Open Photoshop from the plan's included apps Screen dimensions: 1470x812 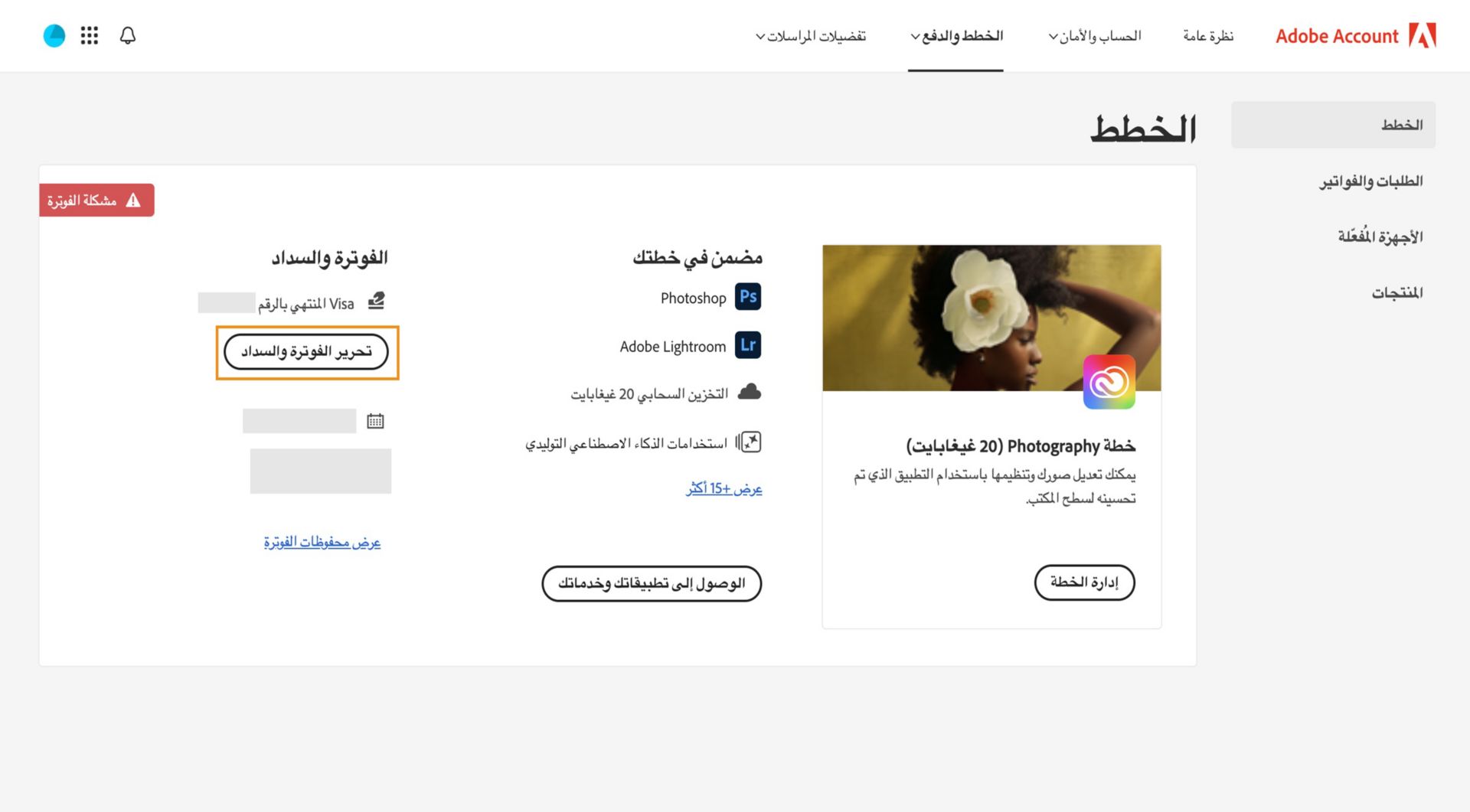coord(749,298)
